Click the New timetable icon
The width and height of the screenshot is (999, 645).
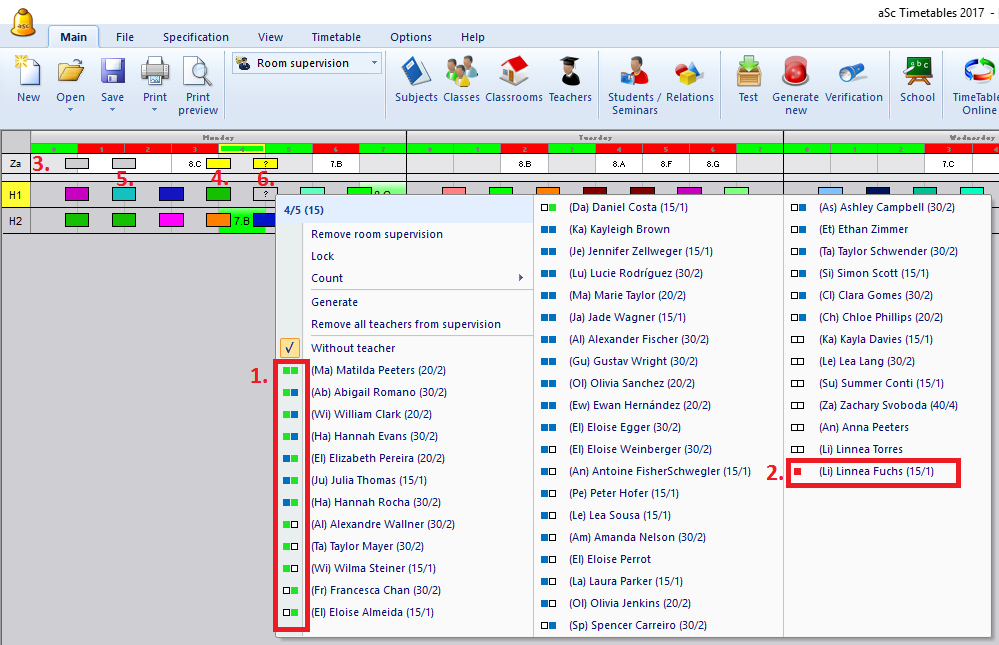pos(28,79)
